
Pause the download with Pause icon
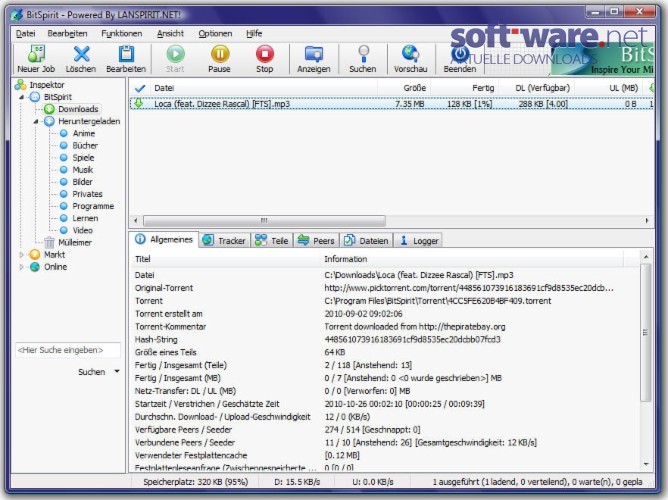219,59
